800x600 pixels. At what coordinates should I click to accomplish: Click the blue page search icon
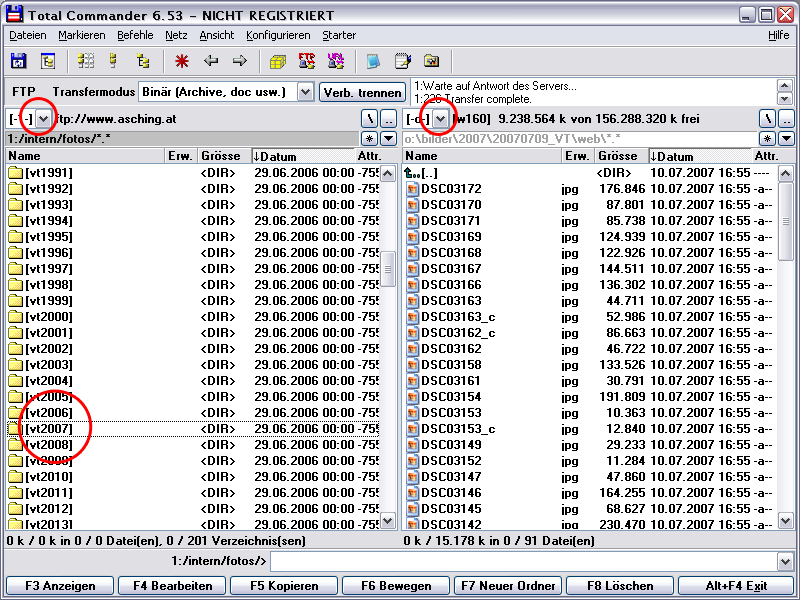tap(373, 61)
